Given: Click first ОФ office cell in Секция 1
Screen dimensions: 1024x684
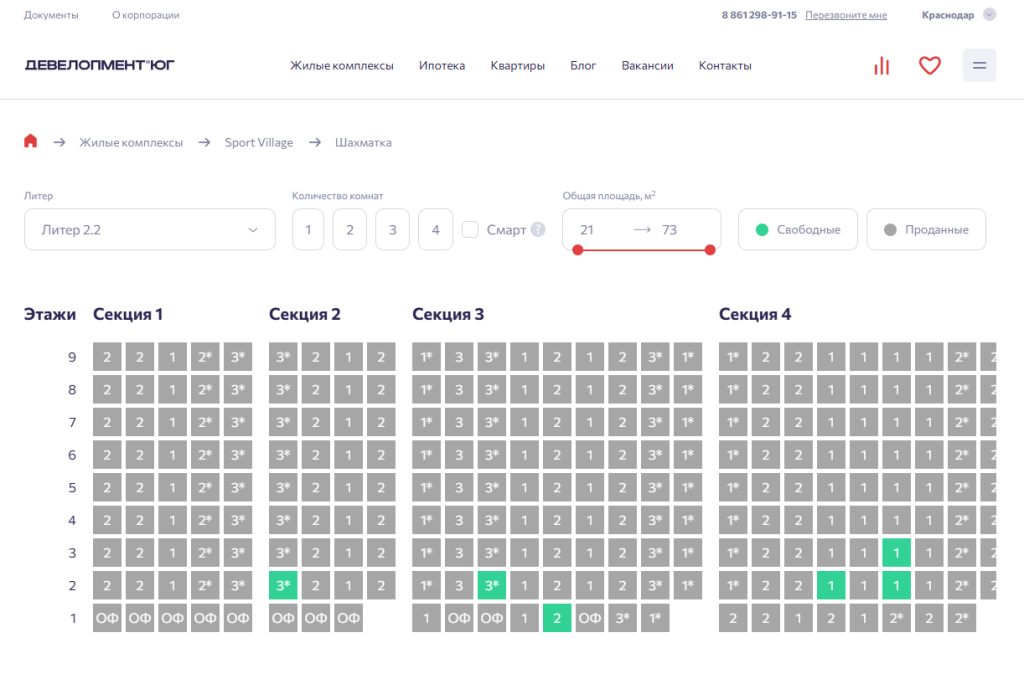Looking at the screenshot, I should (107, 618).
